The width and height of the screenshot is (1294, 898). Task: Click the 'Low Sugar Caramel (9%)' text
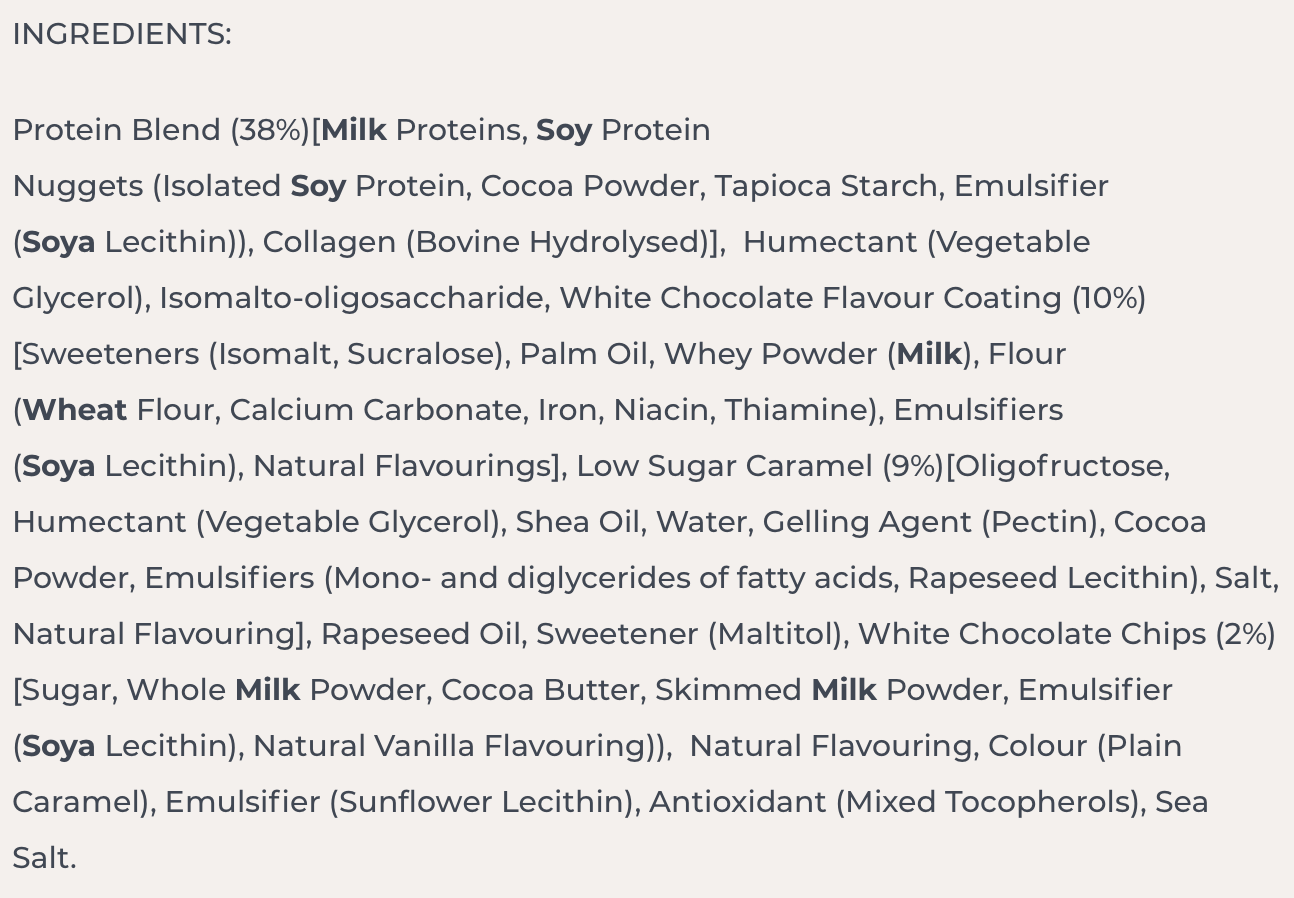coord(759,467)
